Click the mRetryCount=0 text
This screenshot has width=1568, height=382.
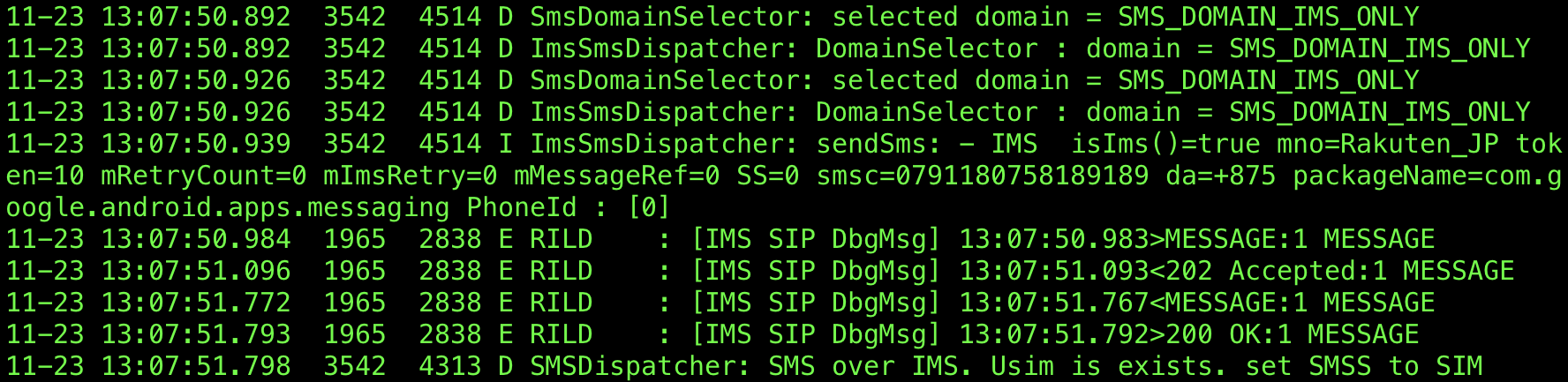(x=204, y=176)
